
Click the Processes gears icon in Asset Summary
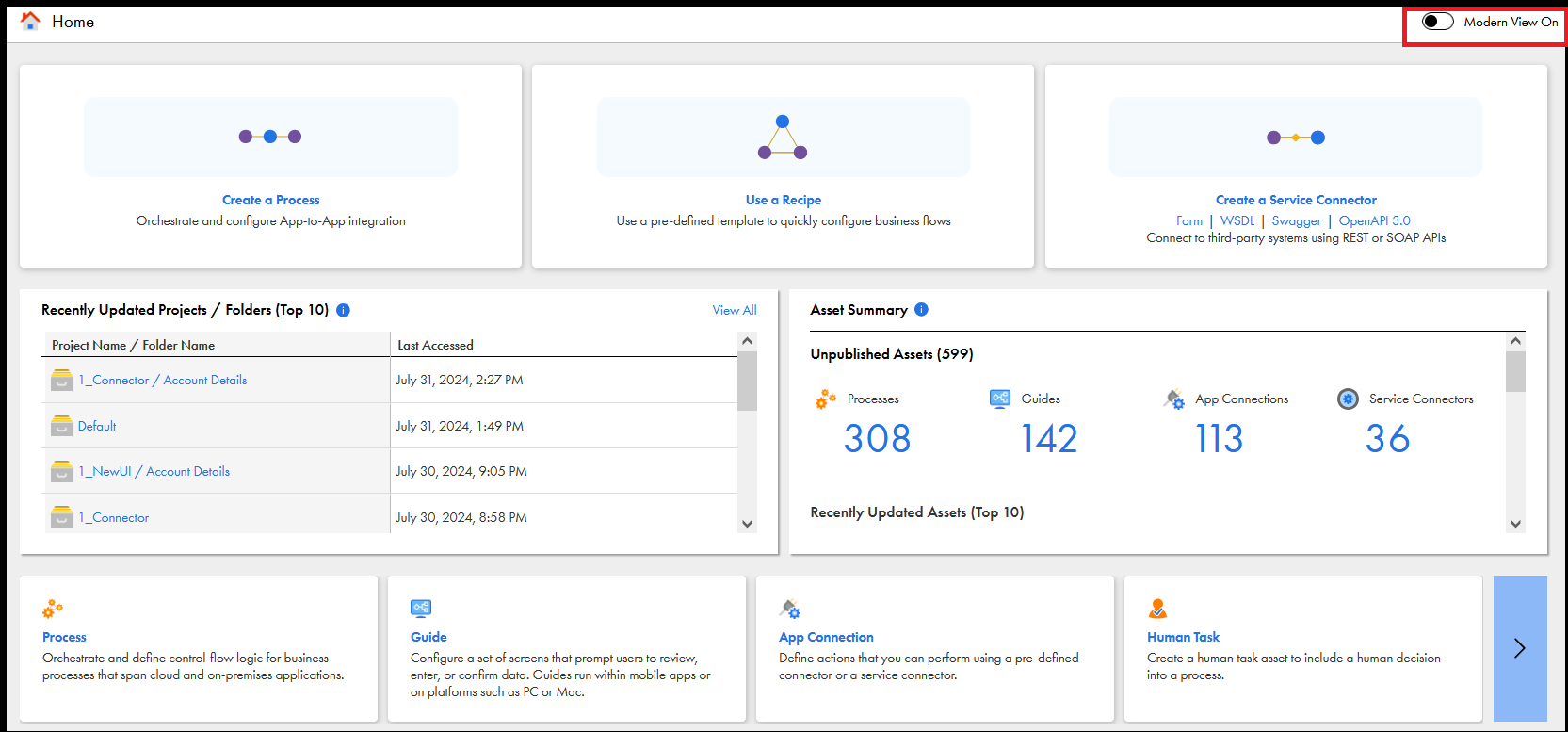826,399
